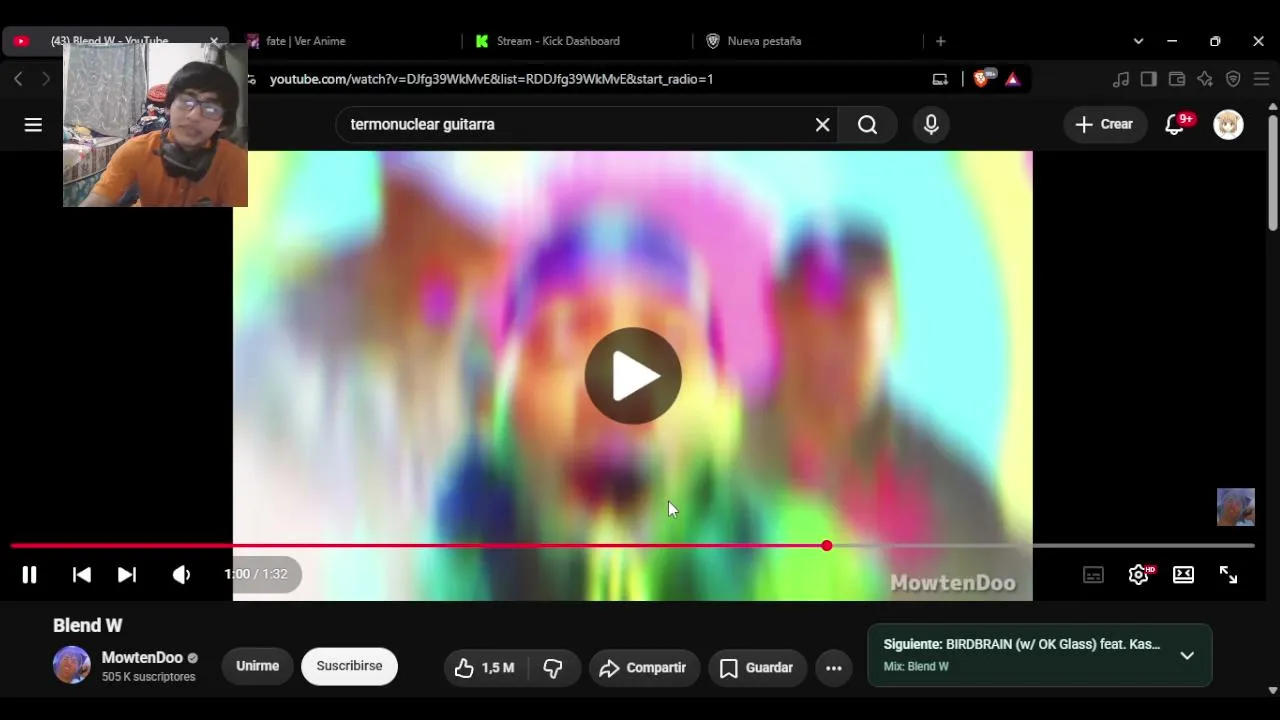This screenshot has height=720, width=1280.
Task: Click the Blend W video title
Action: tap(88, 626)
